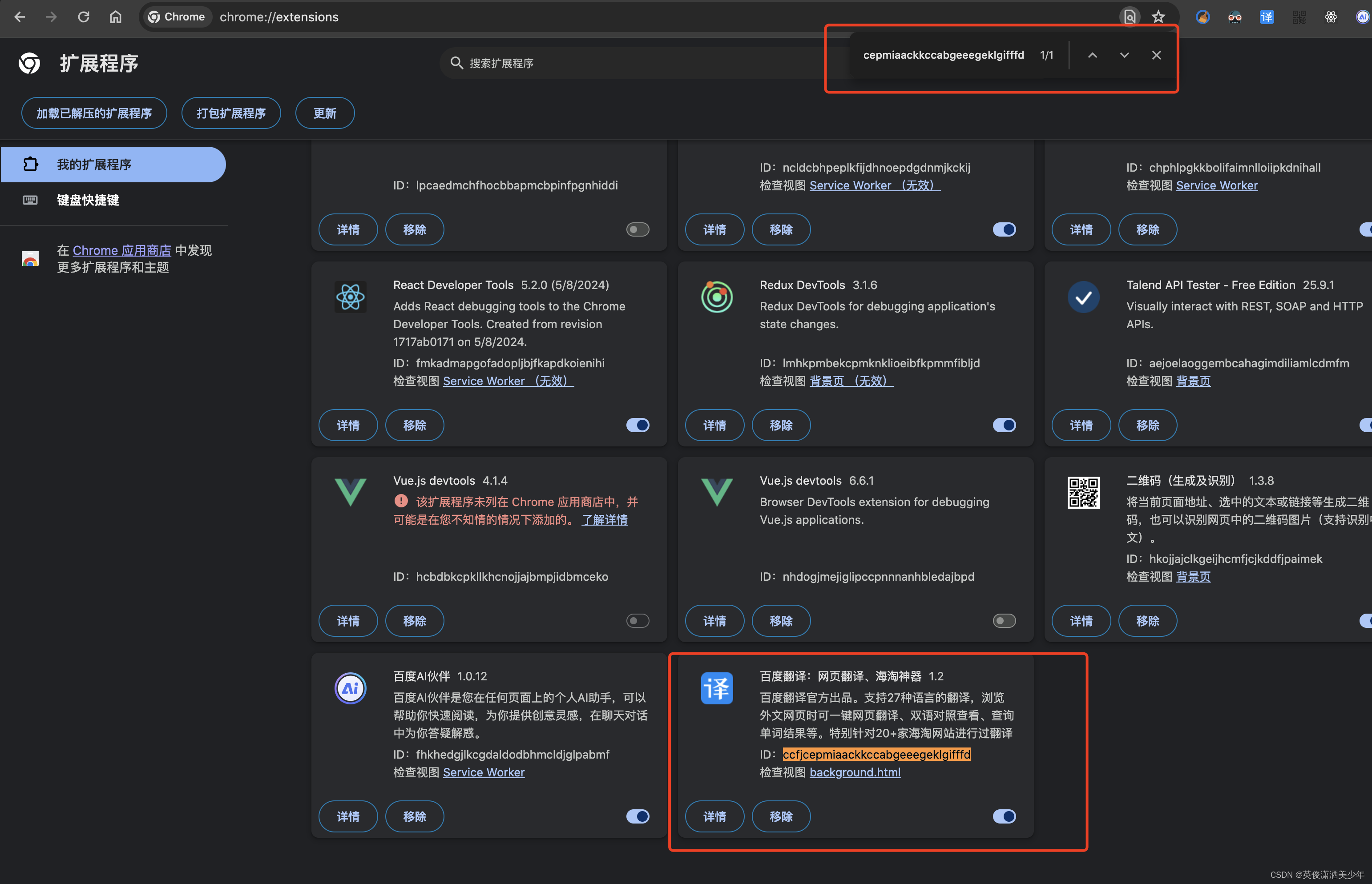Click ID text fmkadmapgofadopljbjfkapdkoienihi
Screen dimensions: 1372x884
pyautogui.click(x=510, y=363)
